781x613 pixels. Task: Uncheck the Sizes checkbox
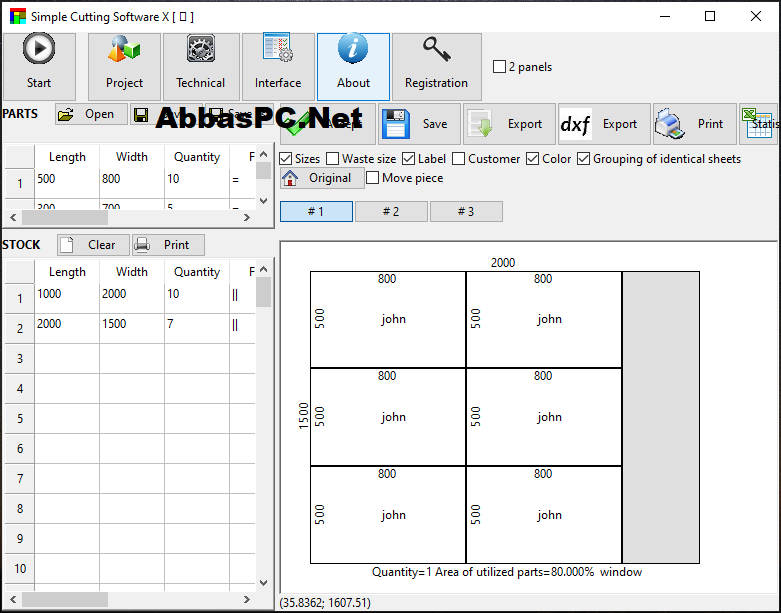(x=285, y=159)
